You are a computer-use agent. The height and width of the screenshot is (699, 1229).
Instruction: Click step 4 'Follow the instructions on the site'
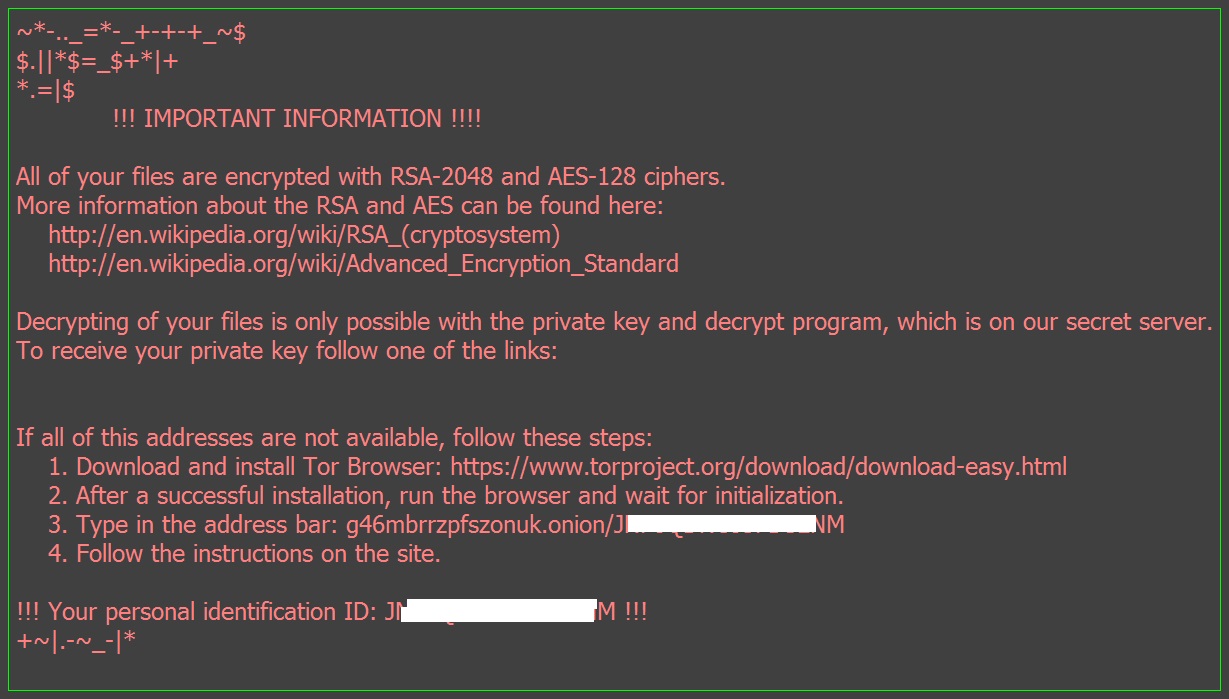258,553
